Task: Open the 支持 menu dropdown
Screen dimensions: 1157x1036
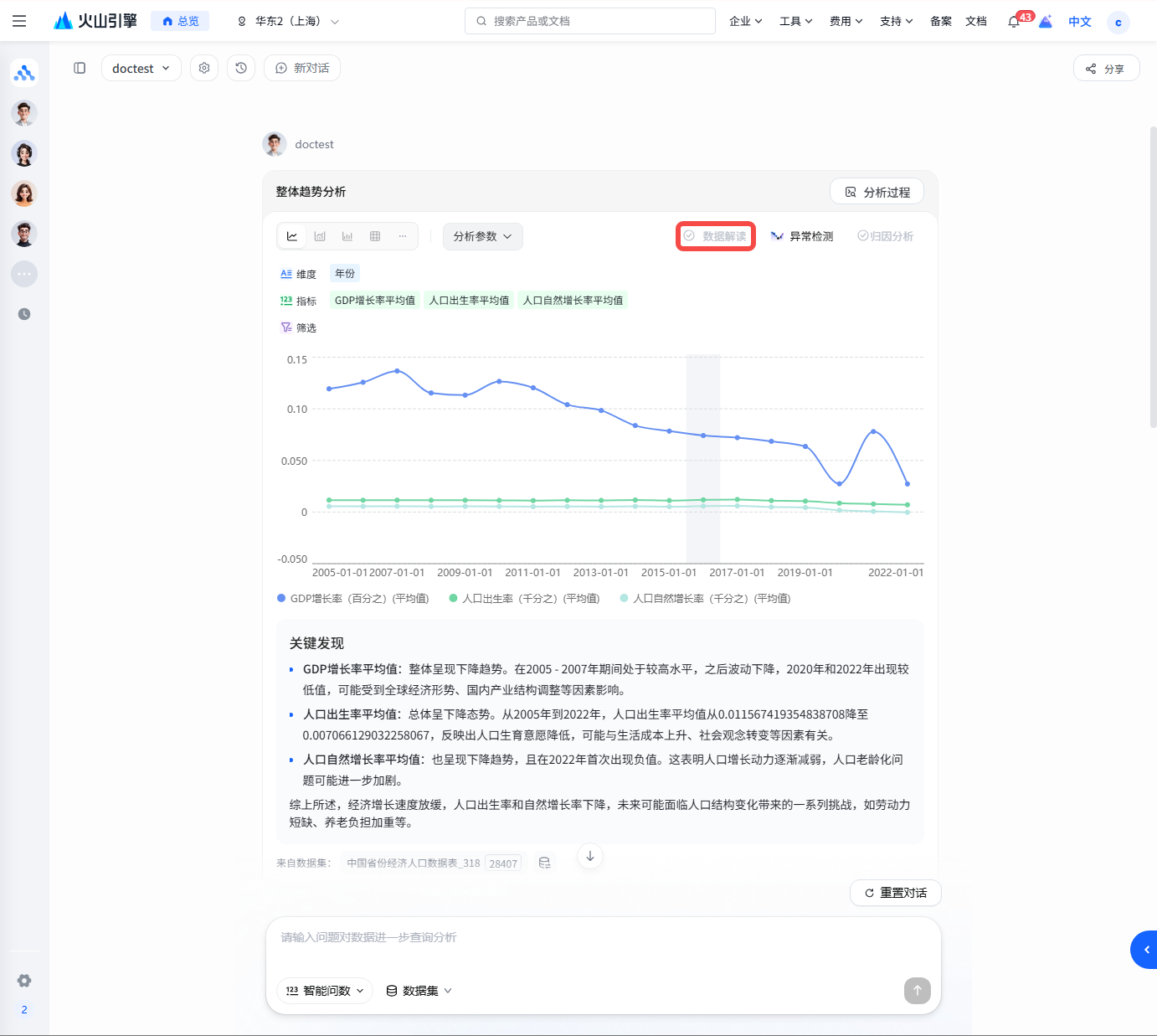Action: point(896,21)
